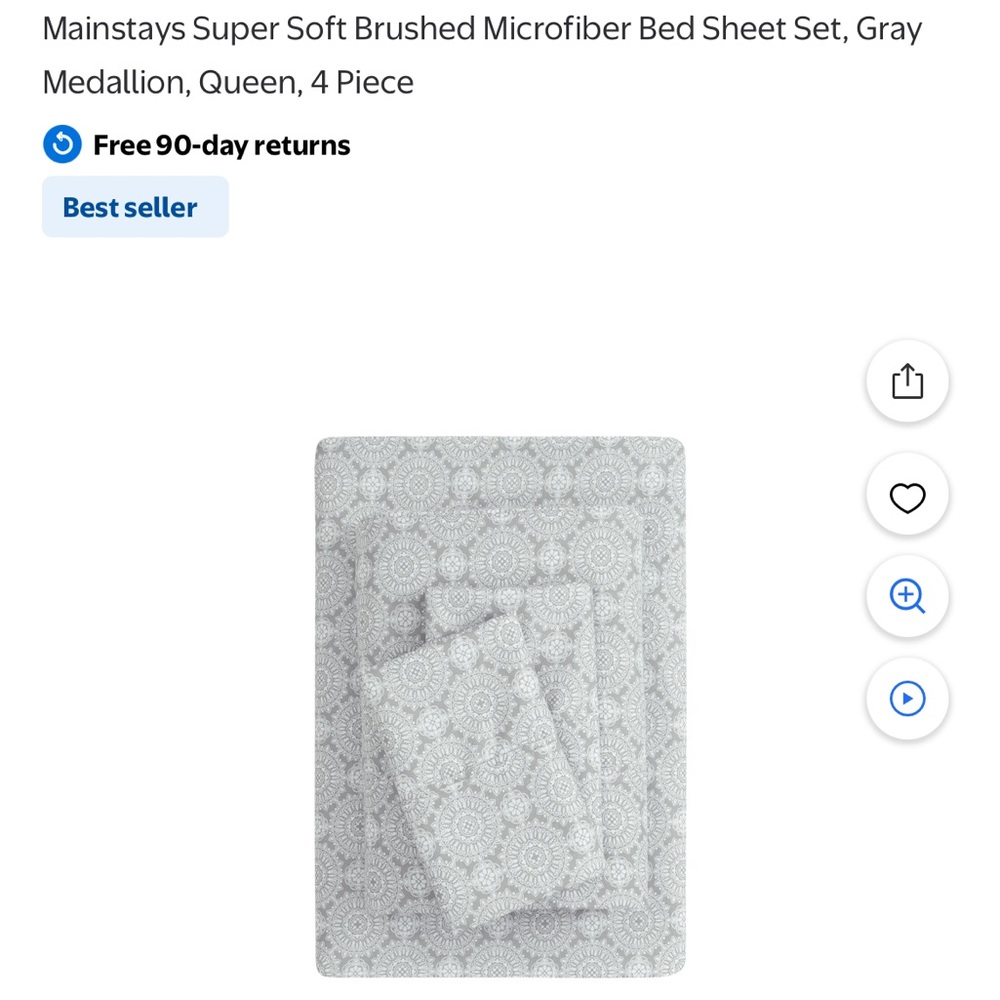Toggle the wishlist heart for this sheet set
1000x1000 pixels.
pos(906,497)
